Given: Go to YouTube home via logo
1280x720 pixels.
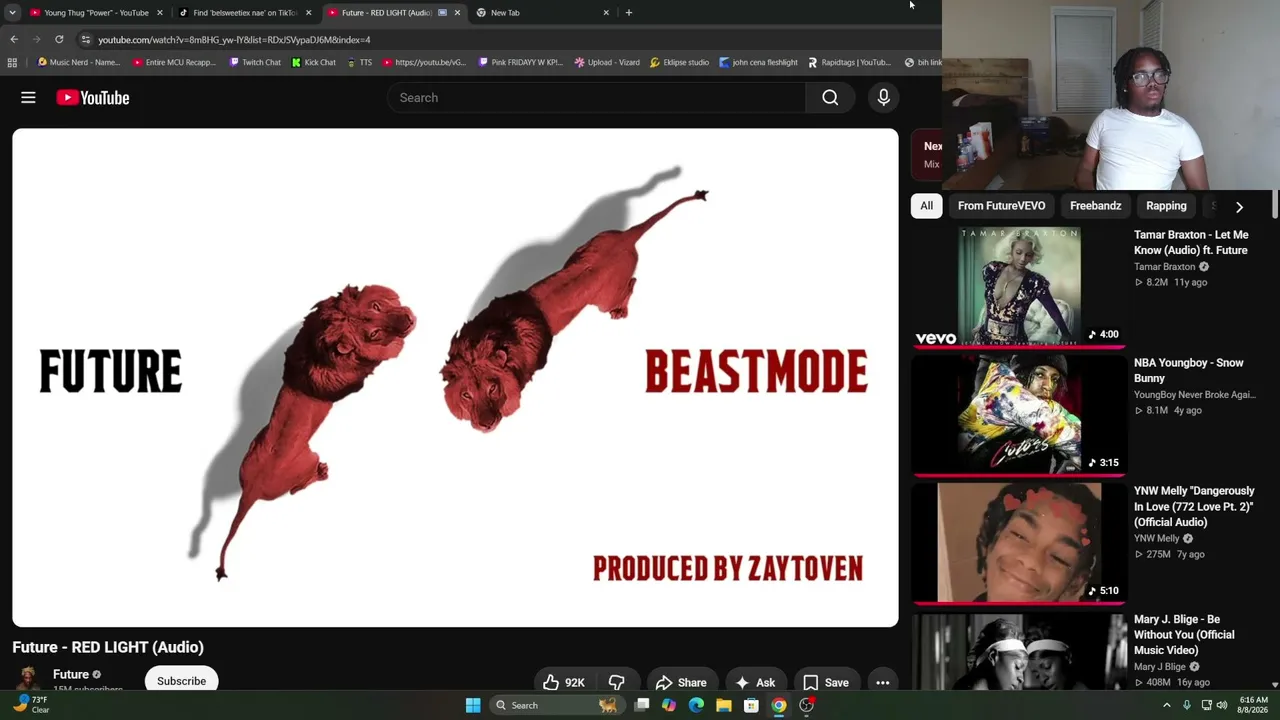Looking at the screenshot, I should coord(93,97).
